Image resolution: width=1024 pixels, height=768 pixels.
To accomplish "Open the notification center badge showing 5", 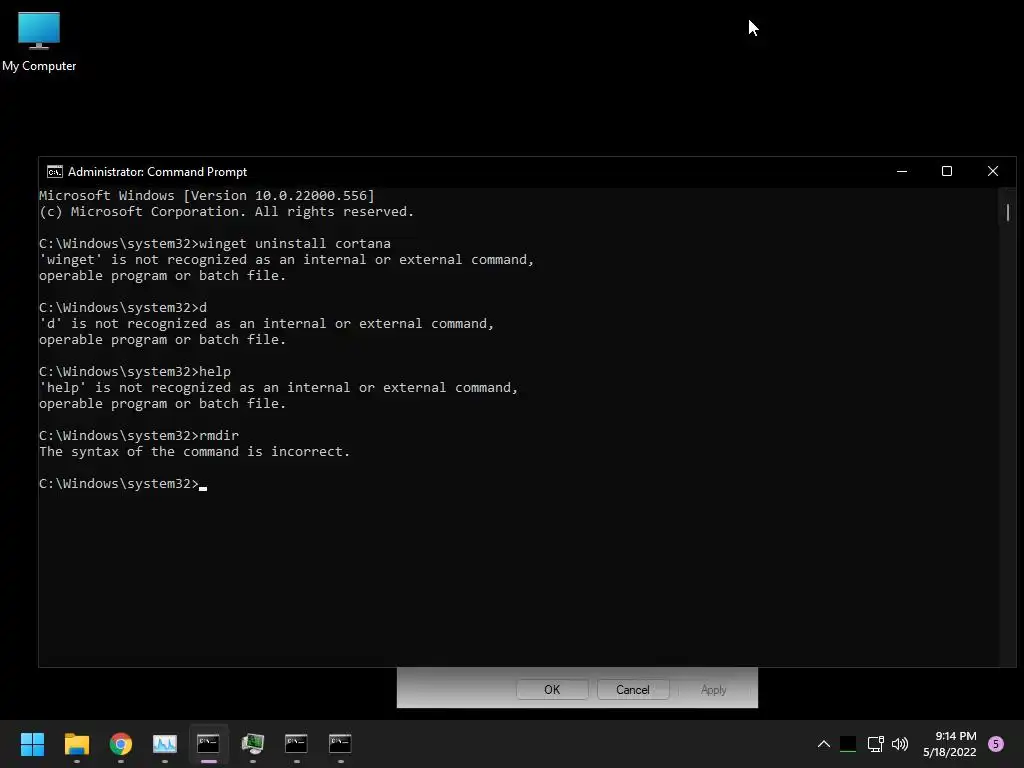I will 996,744.
